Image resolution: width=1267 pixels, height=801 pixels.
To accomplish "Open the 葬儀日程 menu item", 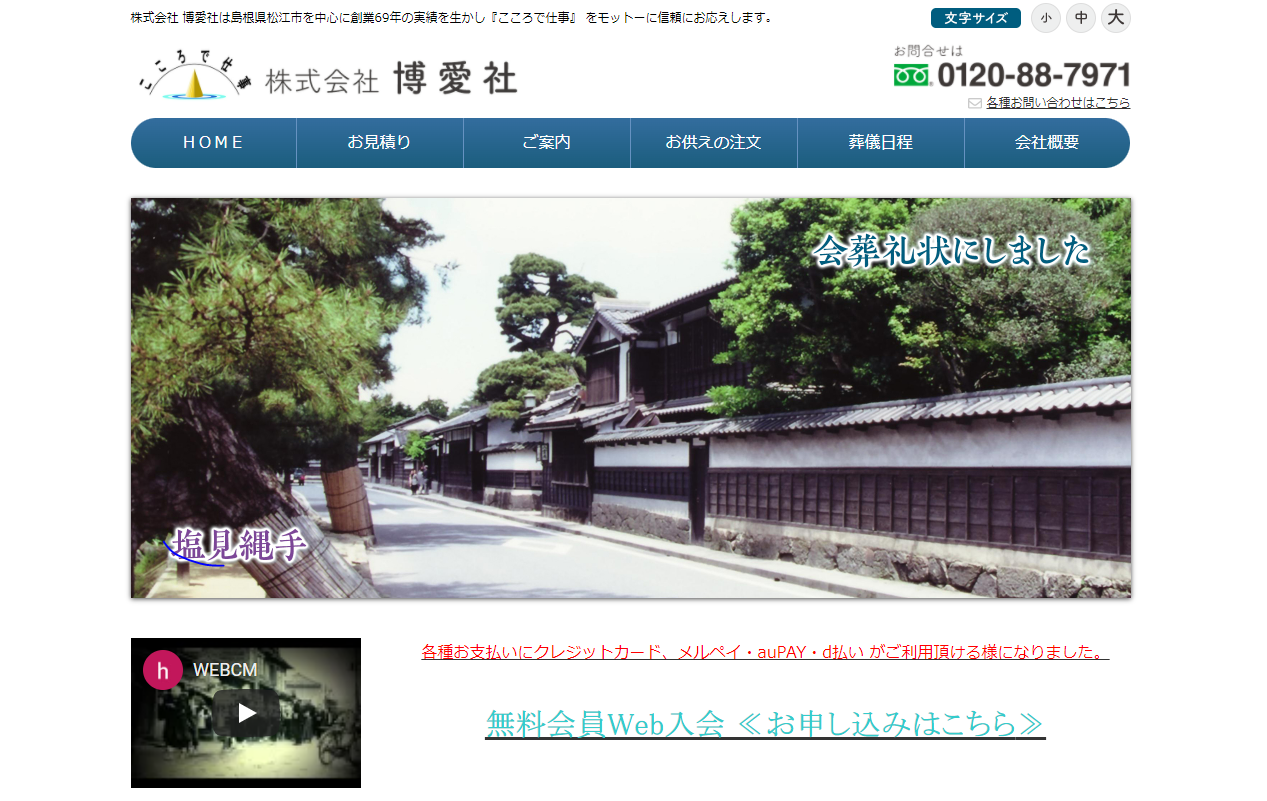I will click(x=880, y=143).
